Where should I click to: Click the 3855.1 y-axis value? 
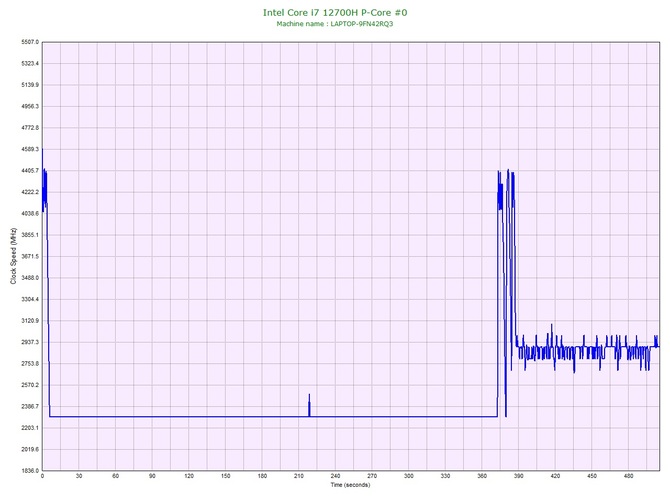(30, 235)
